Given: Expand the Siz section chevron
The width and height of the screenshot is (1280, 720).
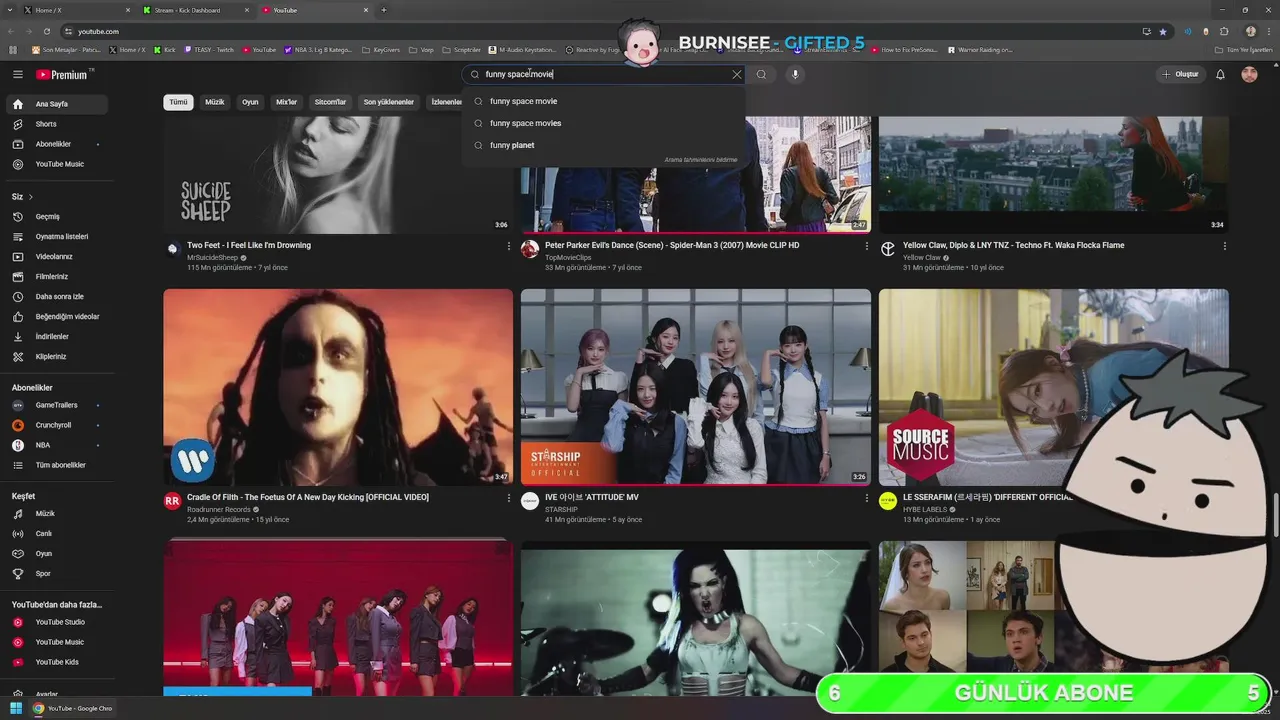Looking at the screenshot, I should coord(31,197).
